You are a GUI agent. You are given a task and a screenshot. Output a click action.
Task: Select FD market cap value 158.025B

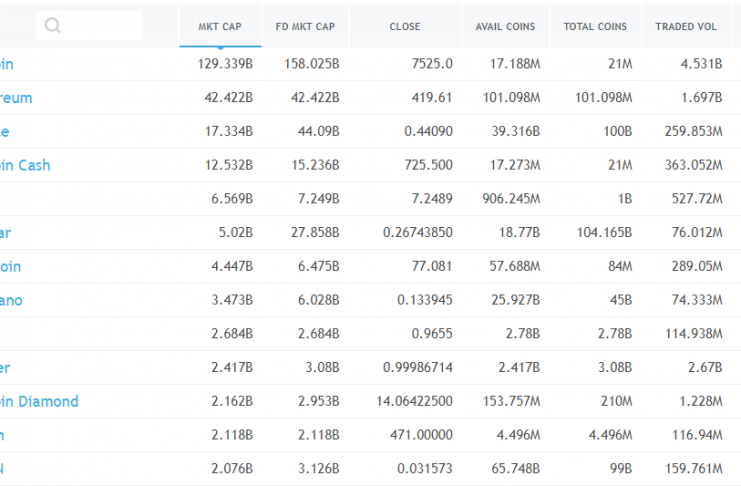tap(312, 64)
